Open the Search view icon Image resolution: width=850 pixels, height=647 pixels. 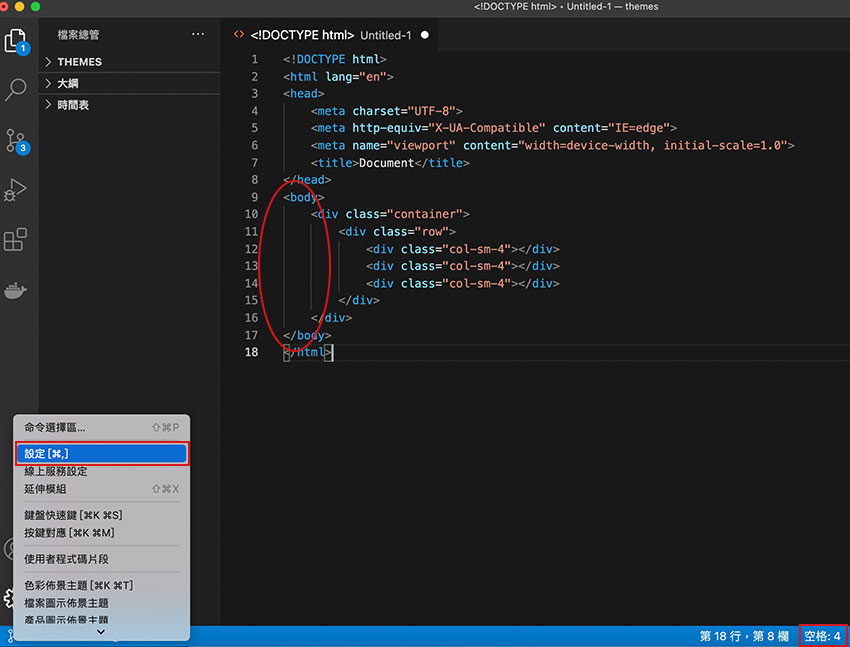pos(18,90)
